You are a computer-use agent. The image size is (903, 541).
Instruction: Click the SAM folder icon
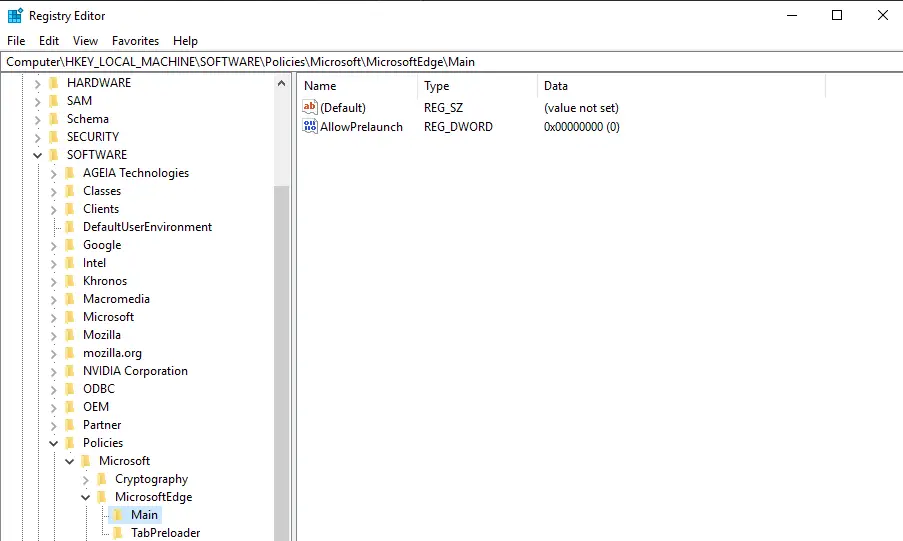tap(54, 101)
